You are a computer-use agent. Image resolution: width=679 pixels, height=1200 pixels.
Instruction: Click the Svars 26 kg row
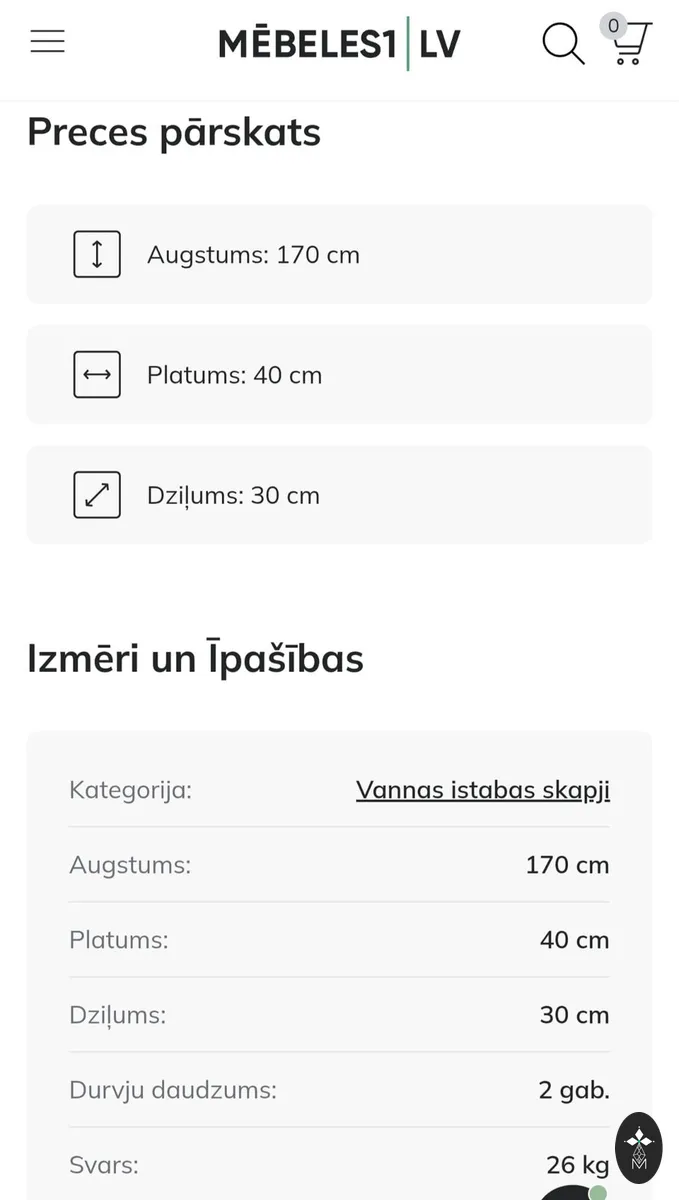pyautogui.click(x=339, y=1164)
